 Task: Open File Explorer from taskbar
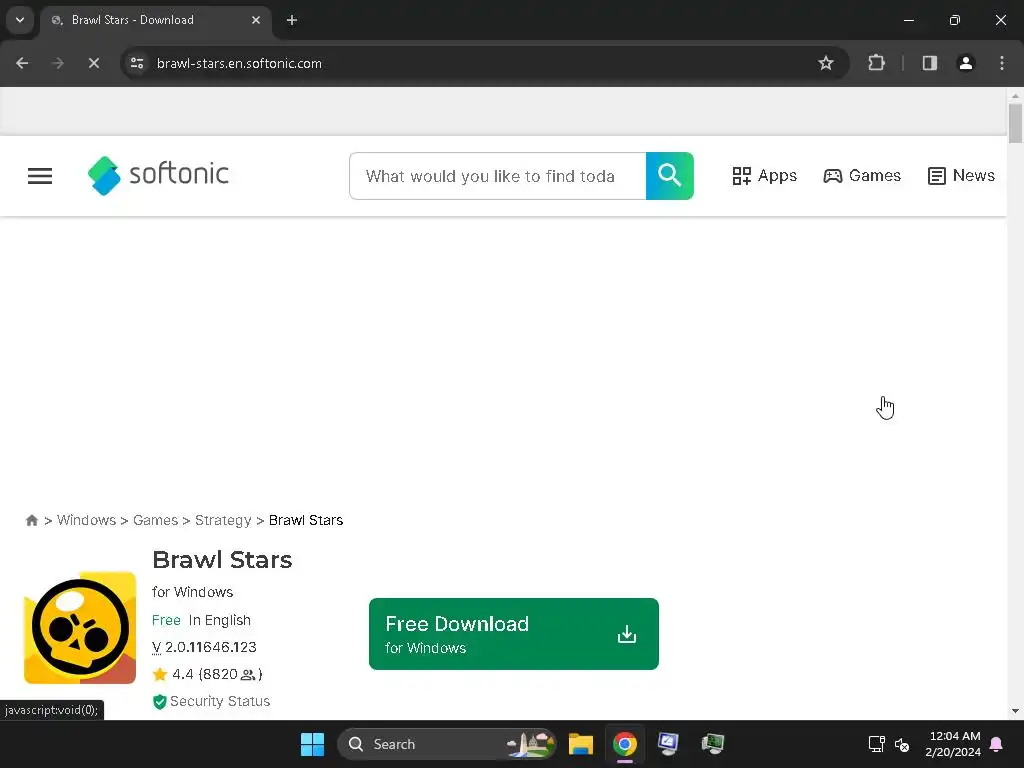pyautogui.click(x=581, y=744)
